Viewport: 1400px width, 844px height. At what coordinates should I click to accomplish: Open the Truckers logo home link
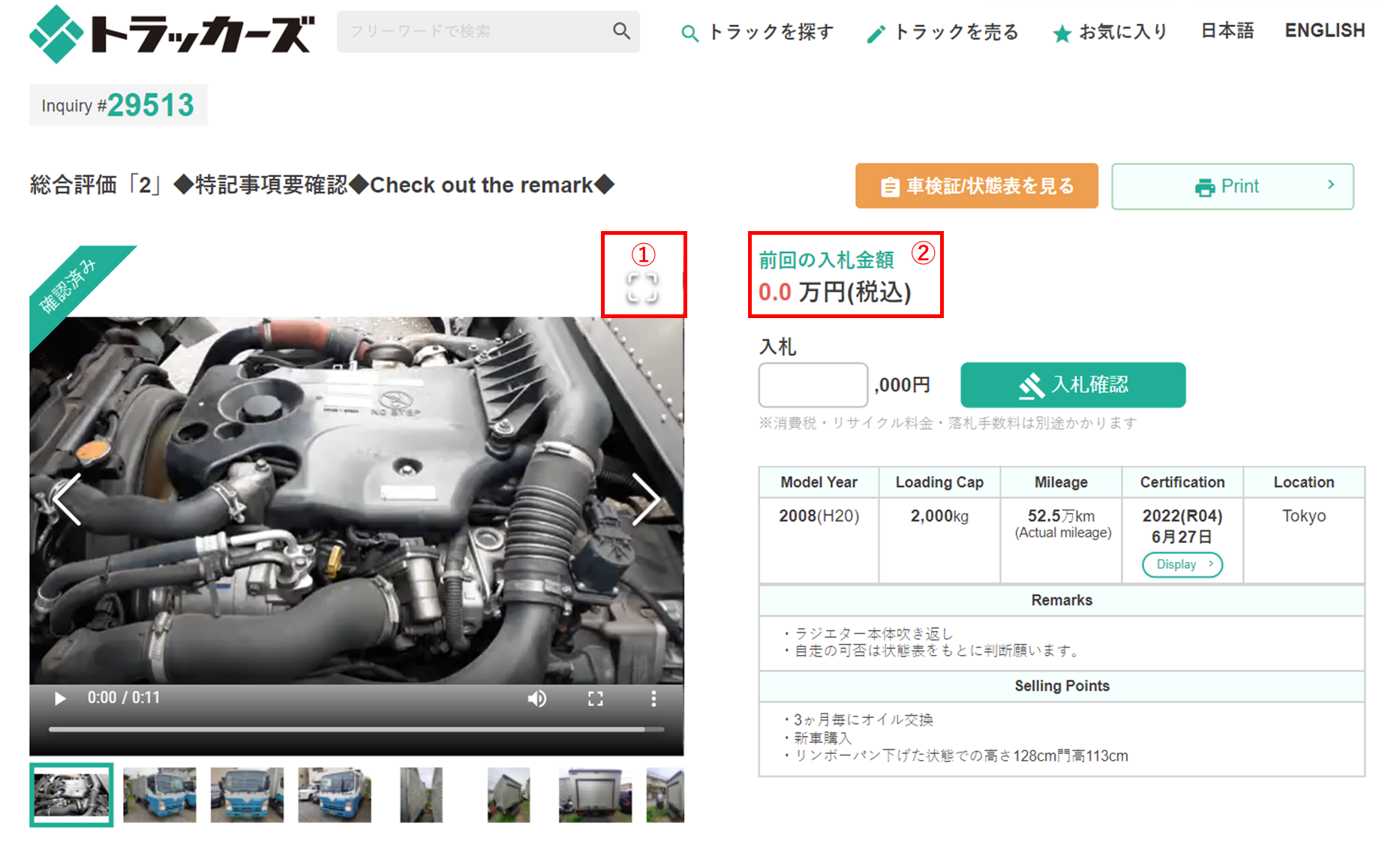(172, 34)
